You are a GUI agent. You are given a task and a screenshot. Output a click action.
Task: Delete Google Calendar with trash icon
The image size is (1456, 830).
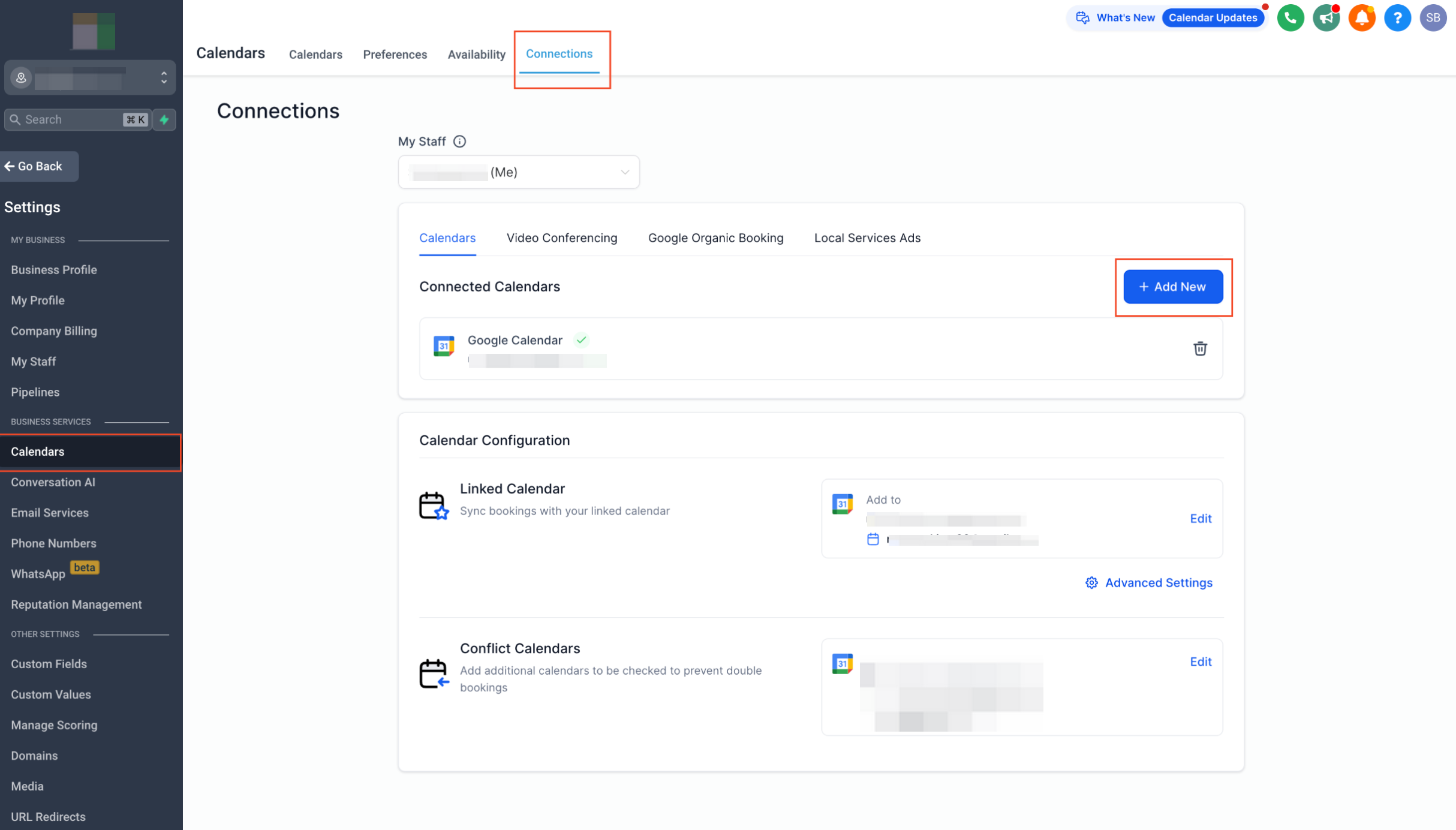tap(1200, 348)
